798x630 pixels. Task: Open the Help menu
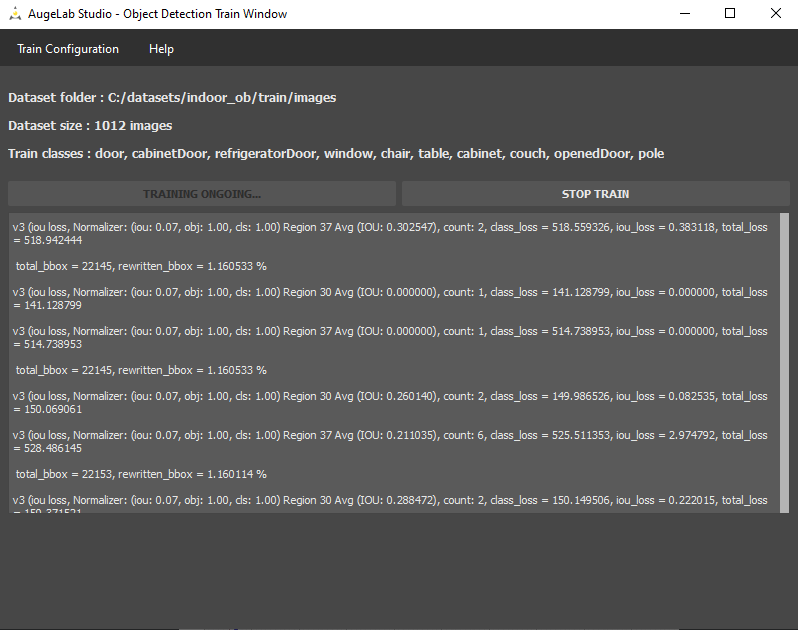161,49
